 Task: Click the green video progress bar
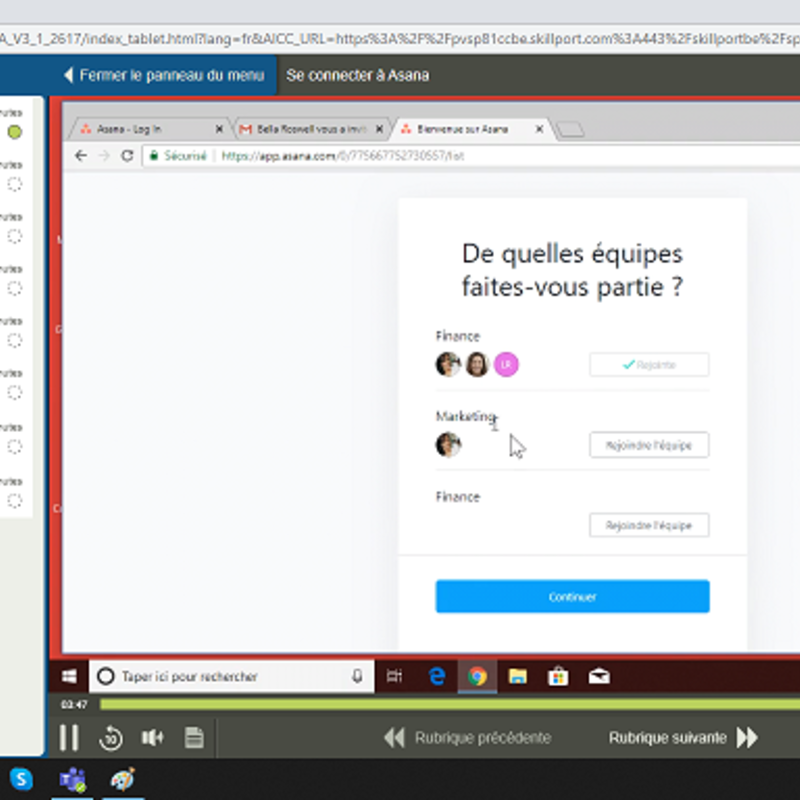(449, 705)
